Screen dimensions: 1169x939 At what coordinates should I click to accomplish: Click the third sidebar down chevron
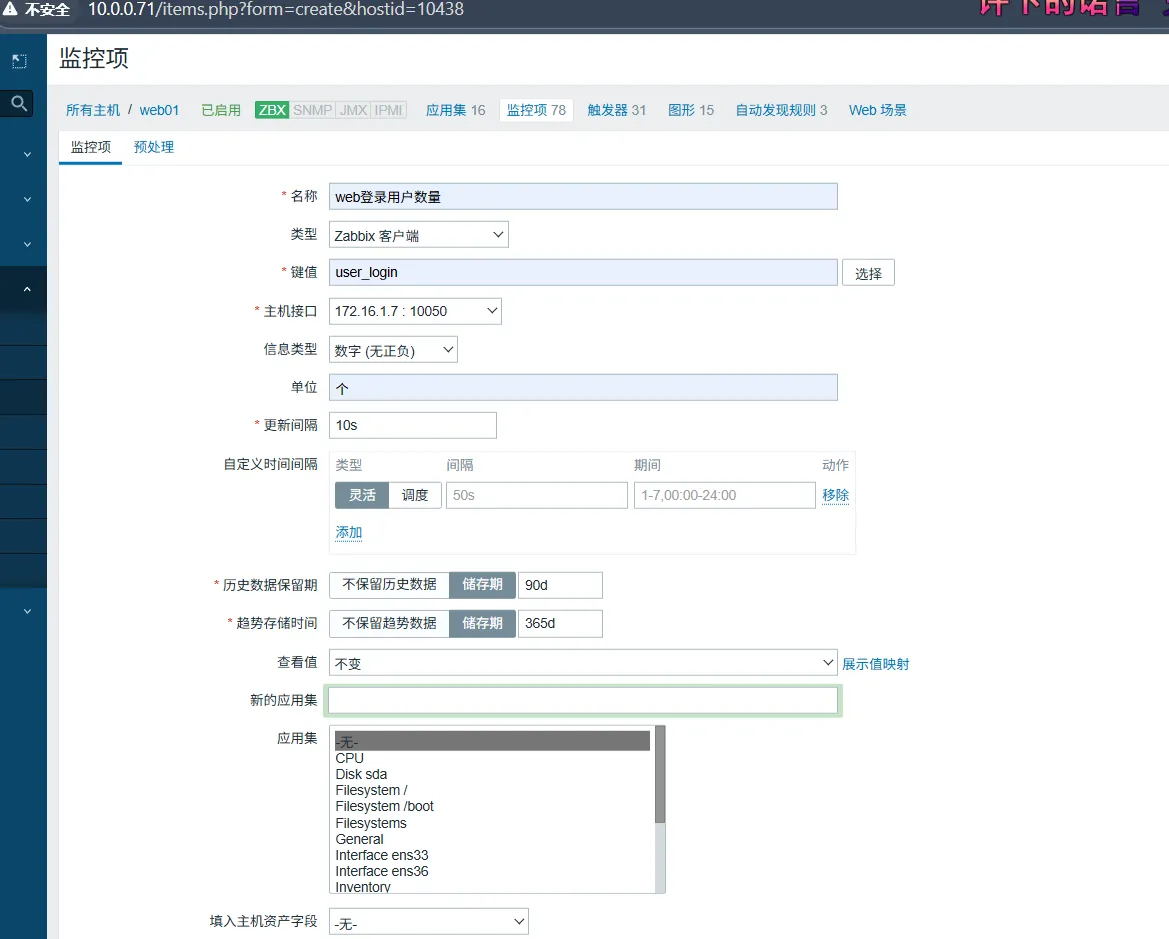click(27, 244)
